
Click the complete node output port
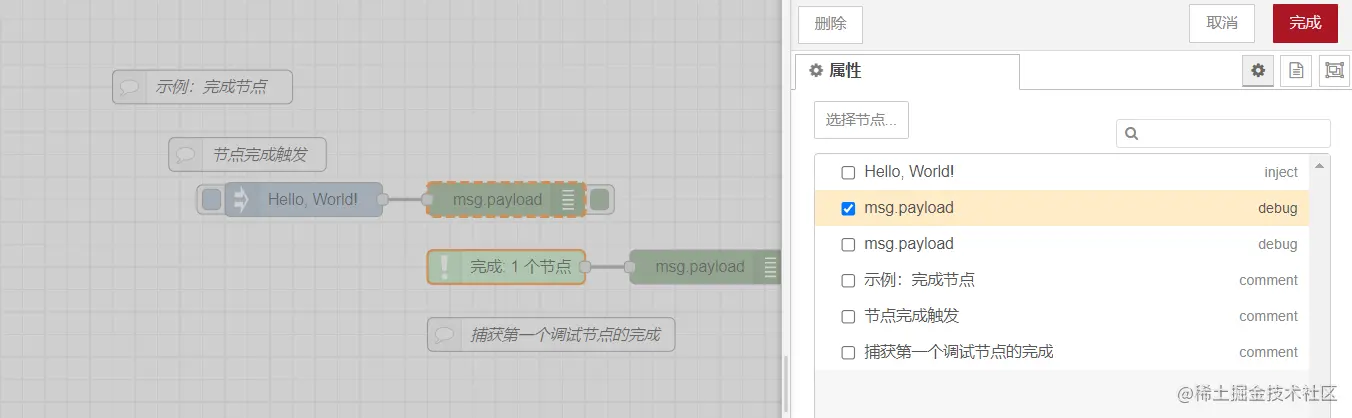tap(585, 267)
